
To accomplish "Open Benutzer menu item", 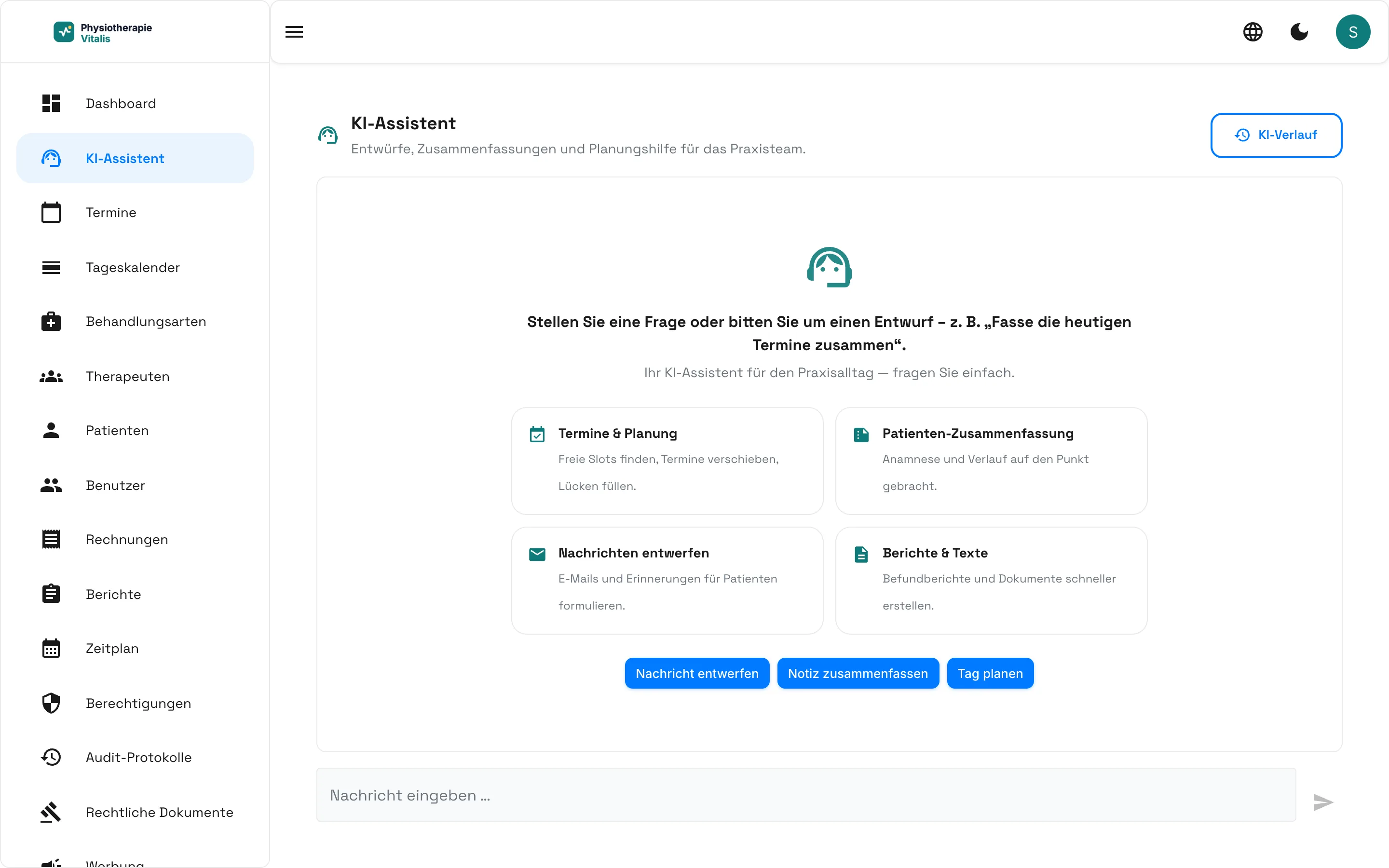I will tap(135, 486).
